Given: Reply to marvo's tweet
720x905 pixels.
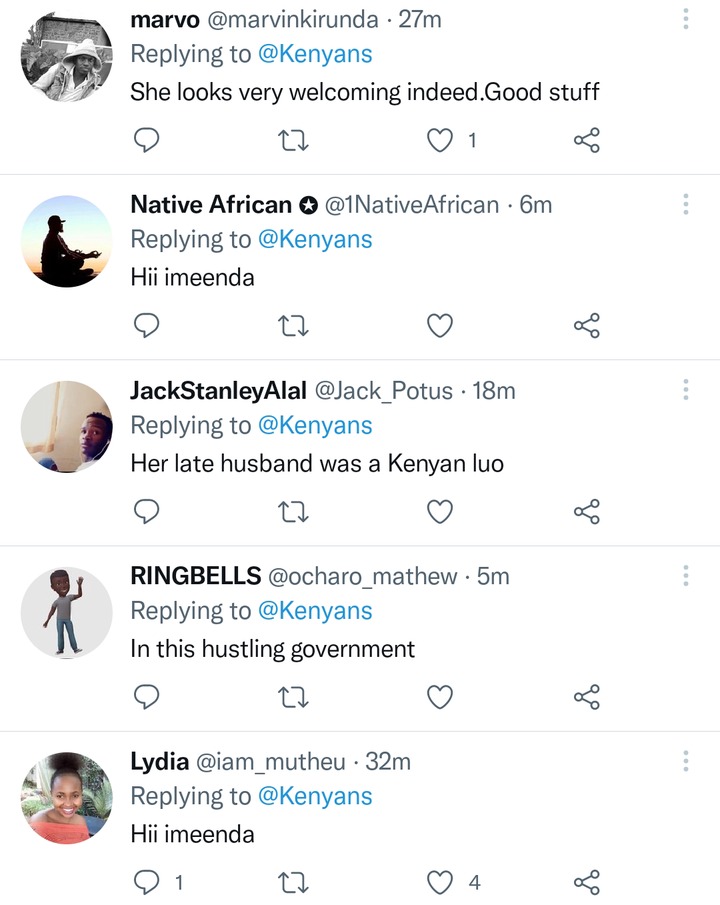Looking at the screenshot, I should tap(147, 140).
